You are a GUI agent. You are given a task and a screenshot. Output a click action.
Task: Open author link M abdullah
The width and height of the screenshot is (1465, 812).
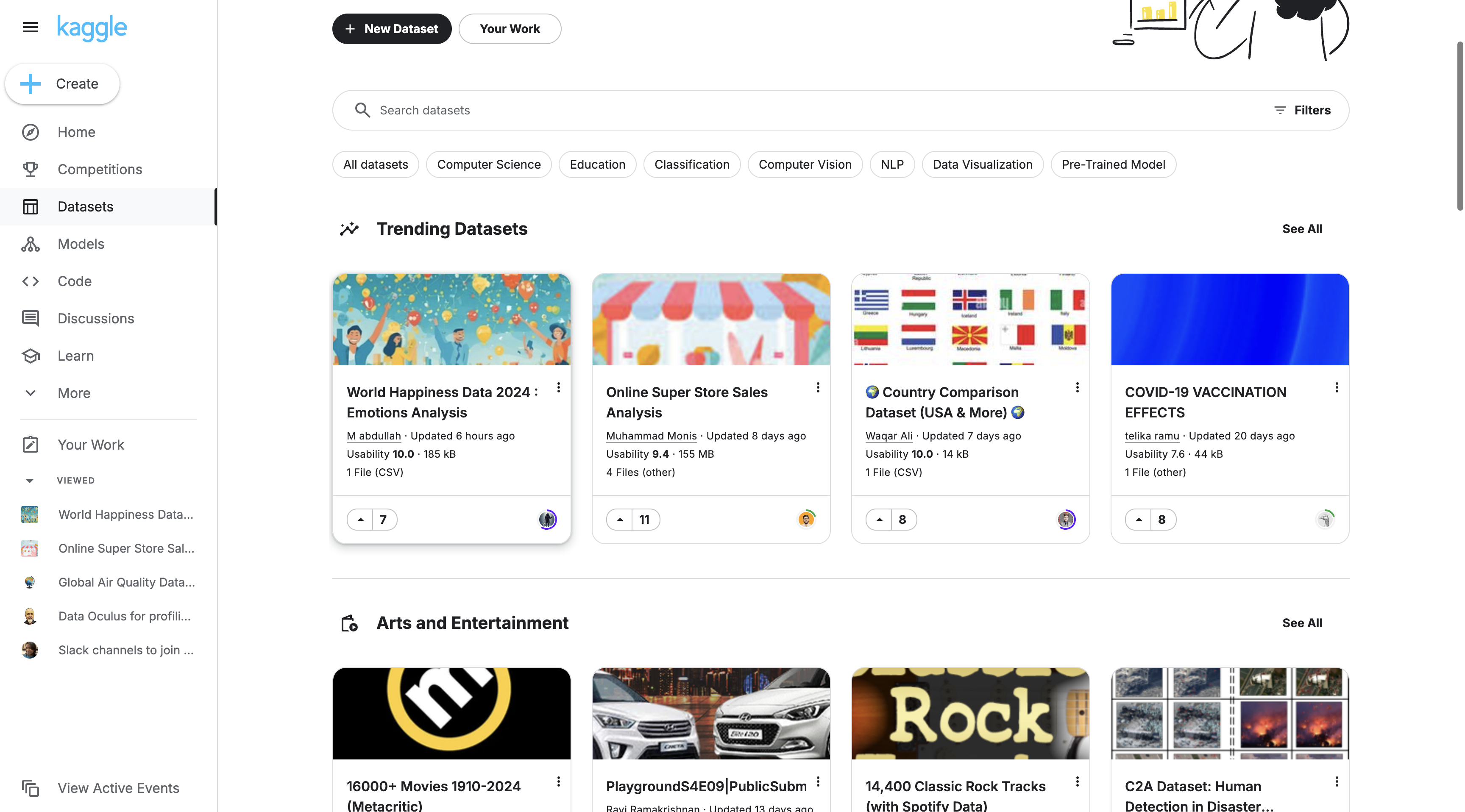click(373, 436)
